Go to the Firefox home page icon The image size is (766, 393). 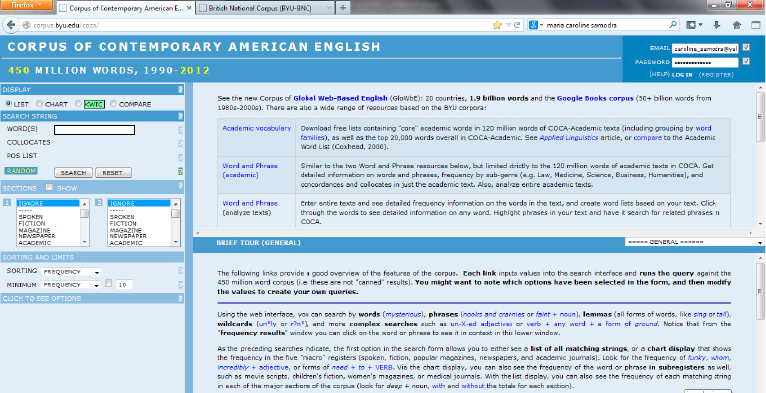(x=737, y=25)
